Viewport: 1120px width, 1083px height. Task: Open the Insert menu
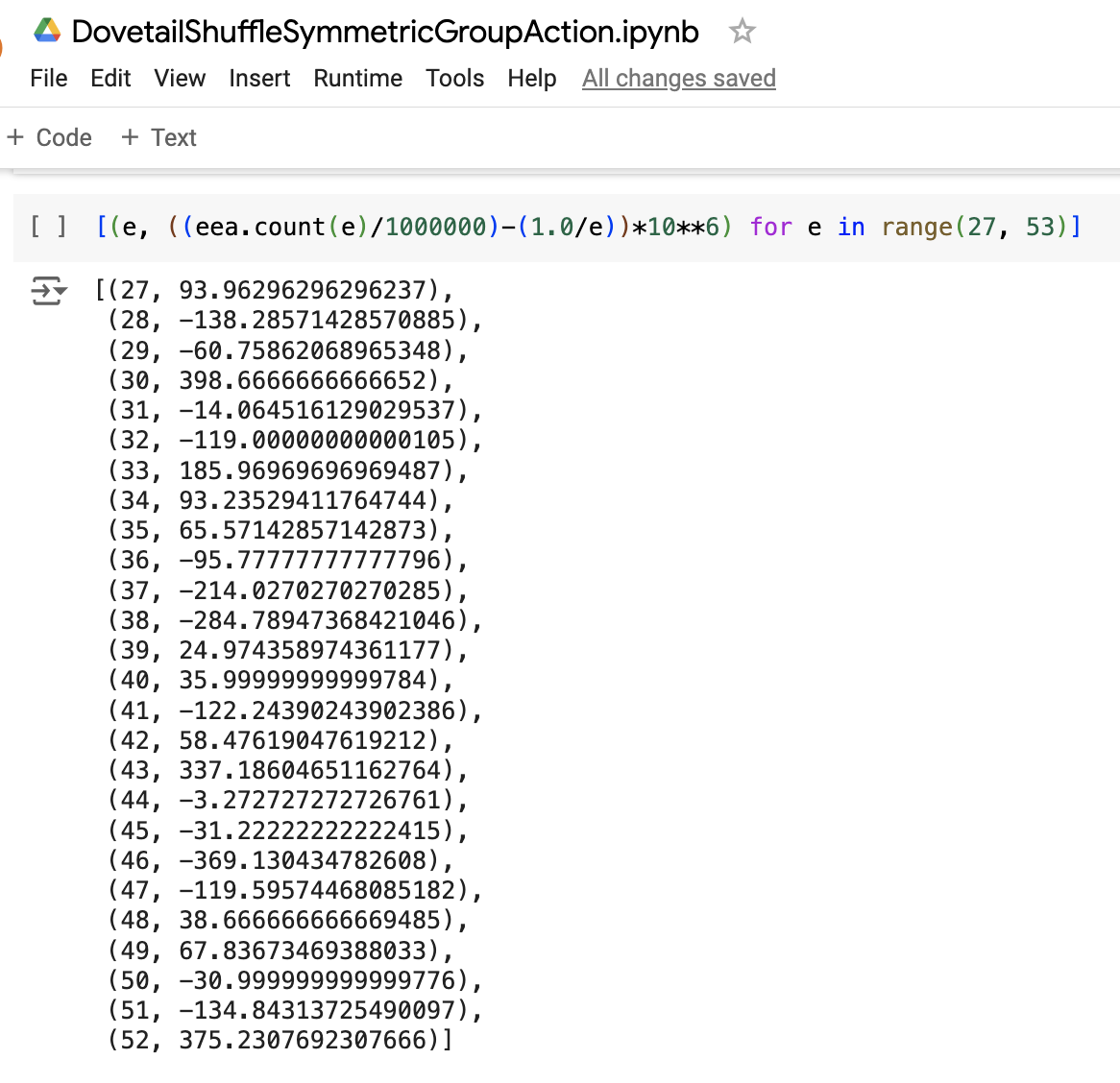click(259, 78)
